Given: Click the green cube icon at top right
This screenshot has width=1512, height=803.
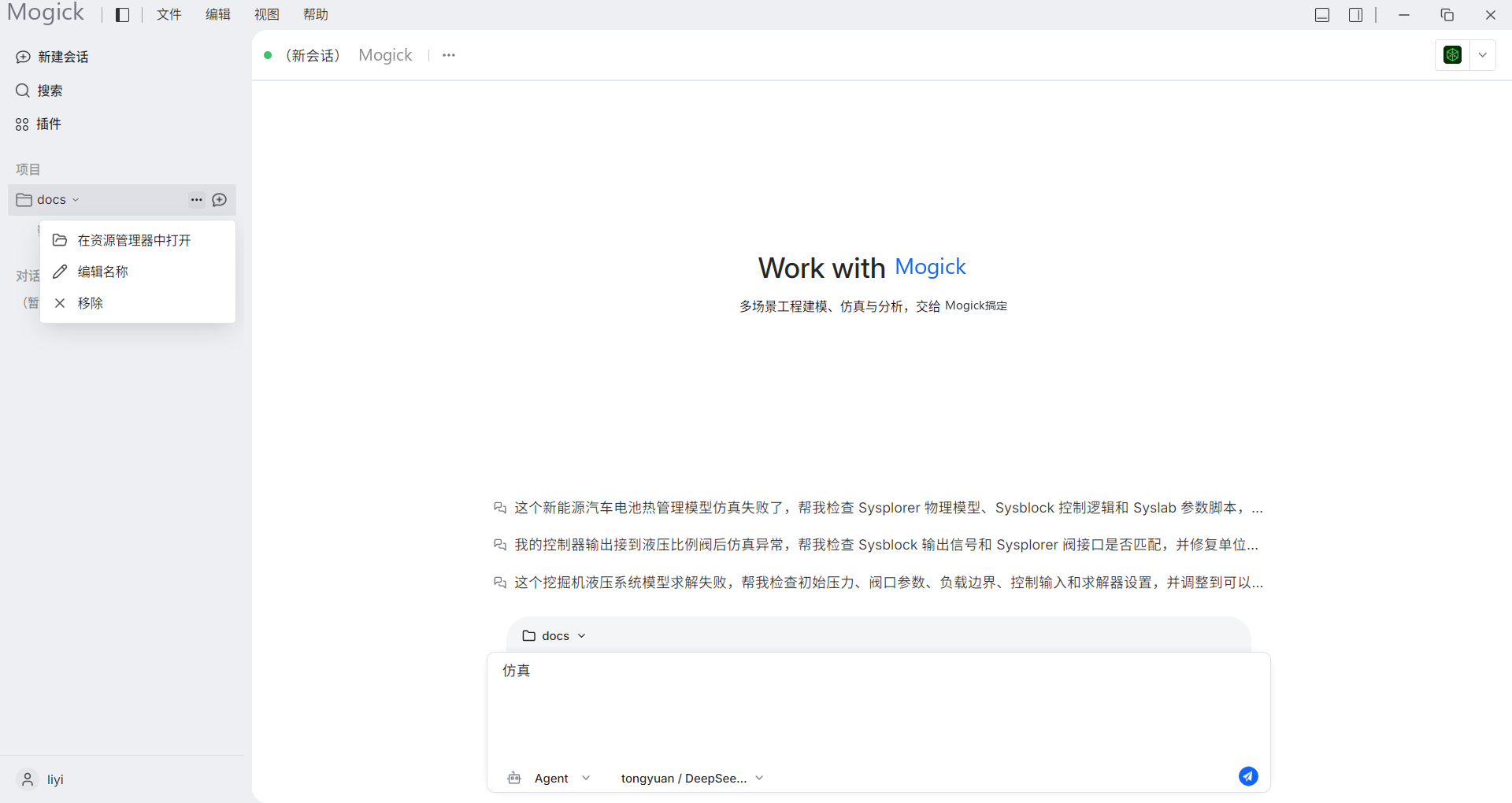Looking at the screenshot, I should click(1453, 55).
